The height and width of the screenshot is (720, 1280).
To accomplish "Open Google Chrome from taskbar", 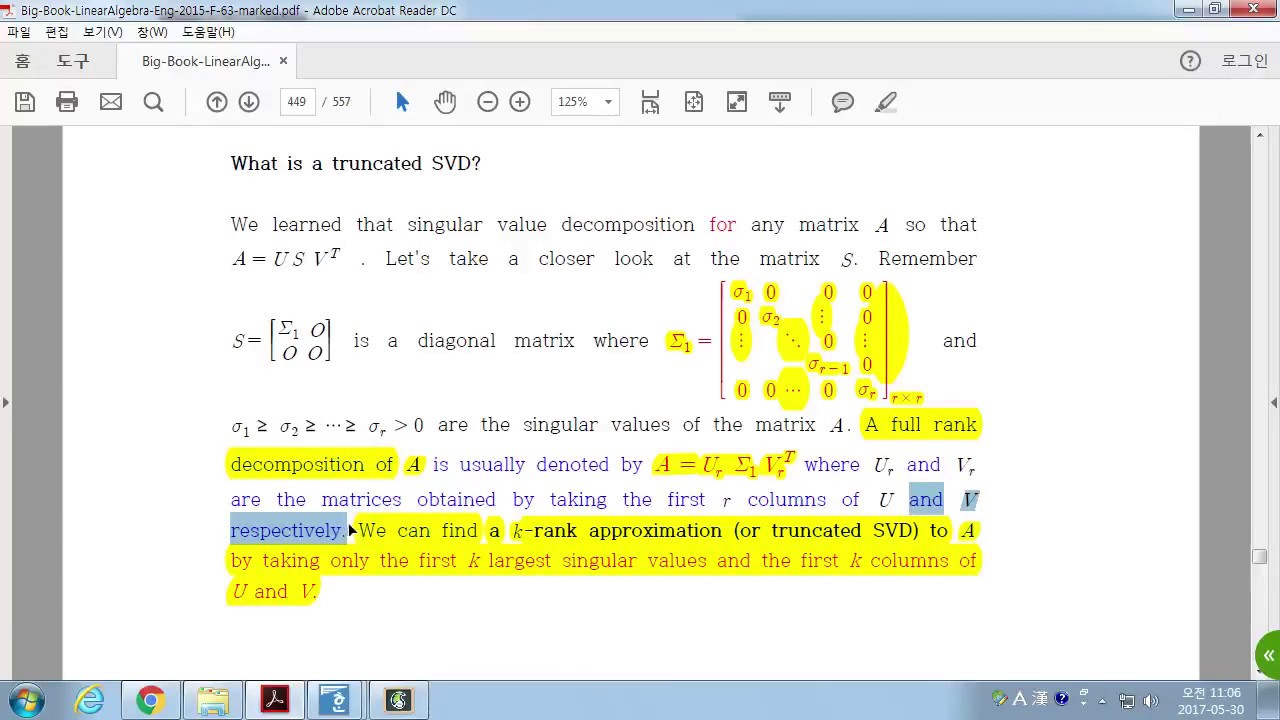I will pyautogui.click(x=151, y=700).
